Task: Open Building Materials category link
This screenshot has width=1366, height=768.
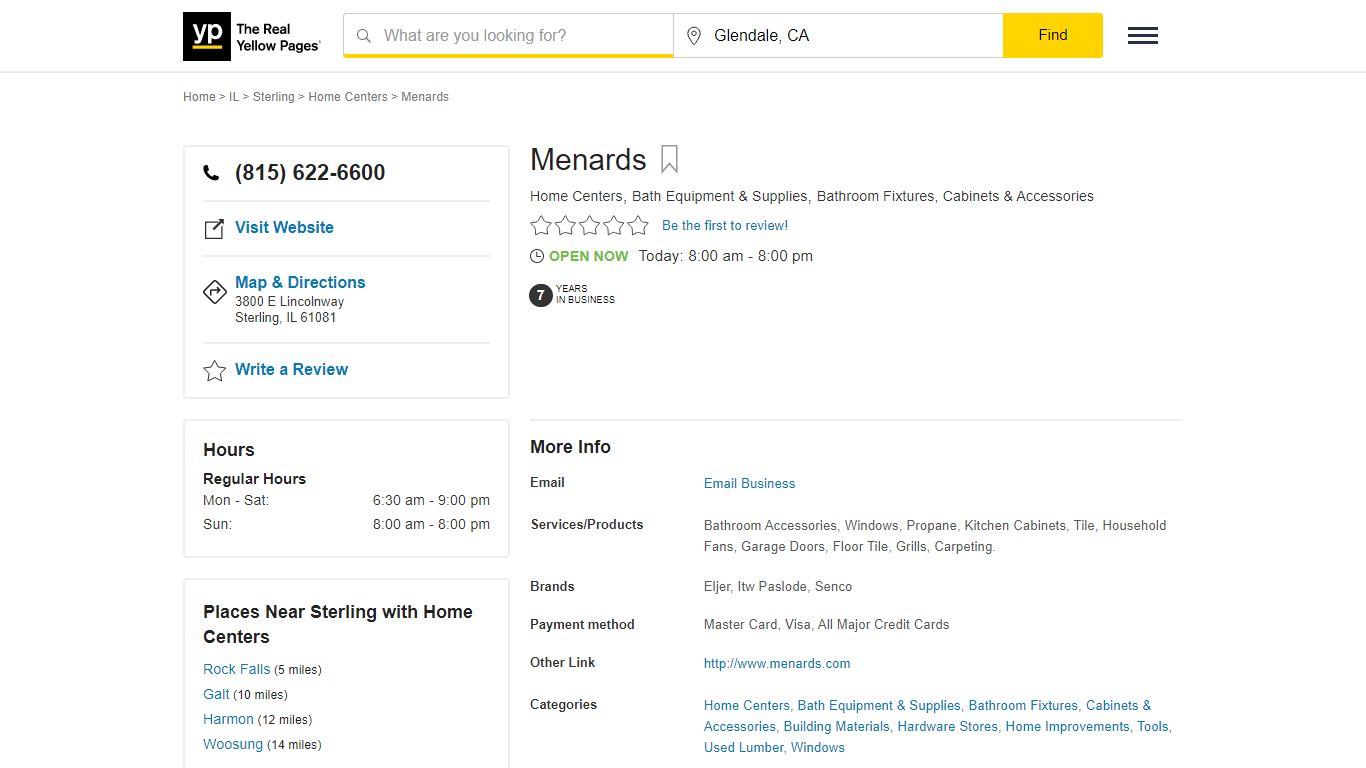Action: pyautogui.click(x=836, y=726)
